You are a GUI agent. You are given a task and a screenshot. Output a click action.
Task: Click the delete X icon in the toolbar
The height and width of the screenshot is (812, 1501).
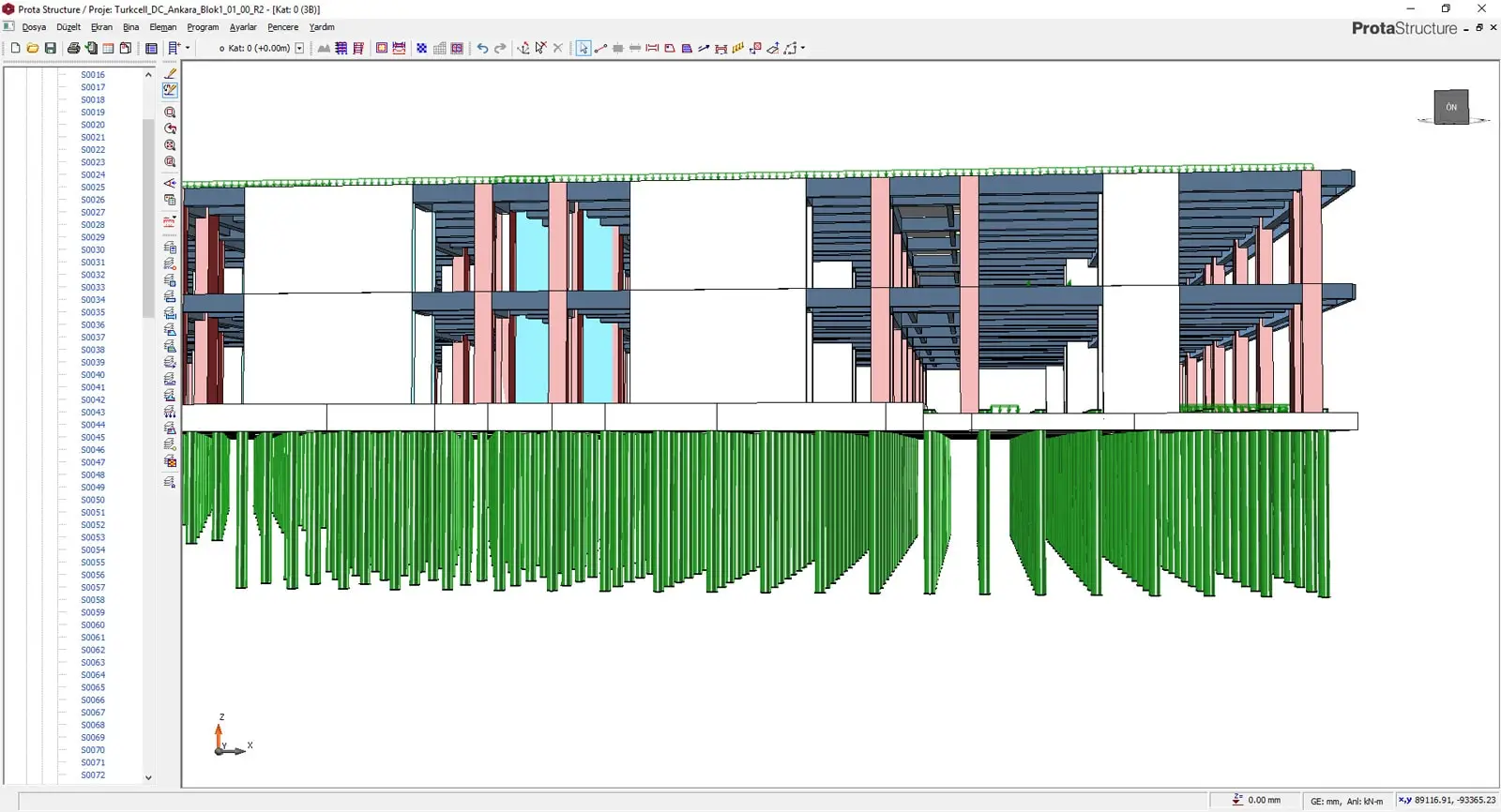click(x=558, y=48)
